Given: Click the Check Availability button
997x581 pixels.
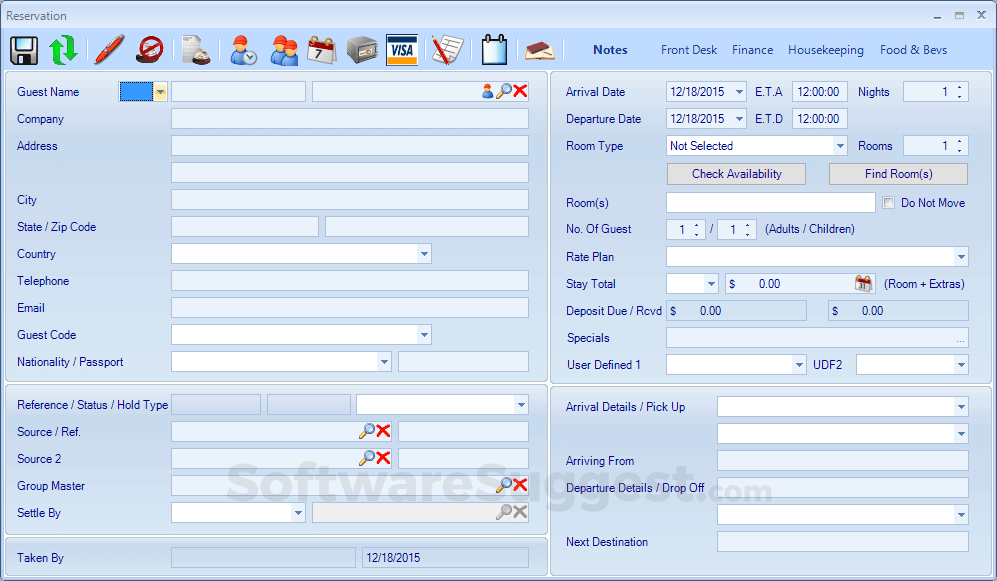Looking at the screenshot, I should coord(736,174).
